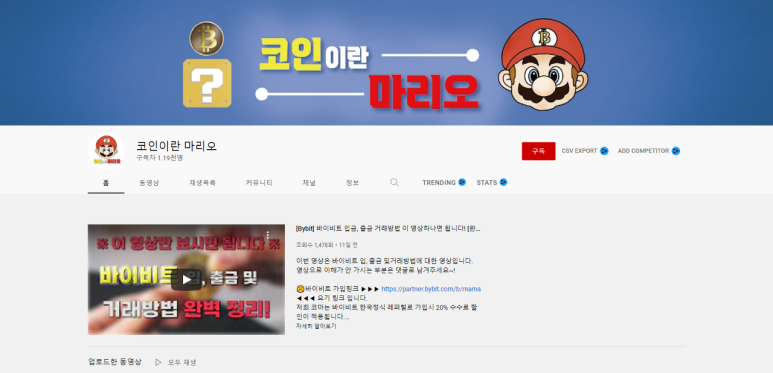Screen dimensions: 773x373
Task: Open the [Bybit] featured video title
Action: (388, 229)
